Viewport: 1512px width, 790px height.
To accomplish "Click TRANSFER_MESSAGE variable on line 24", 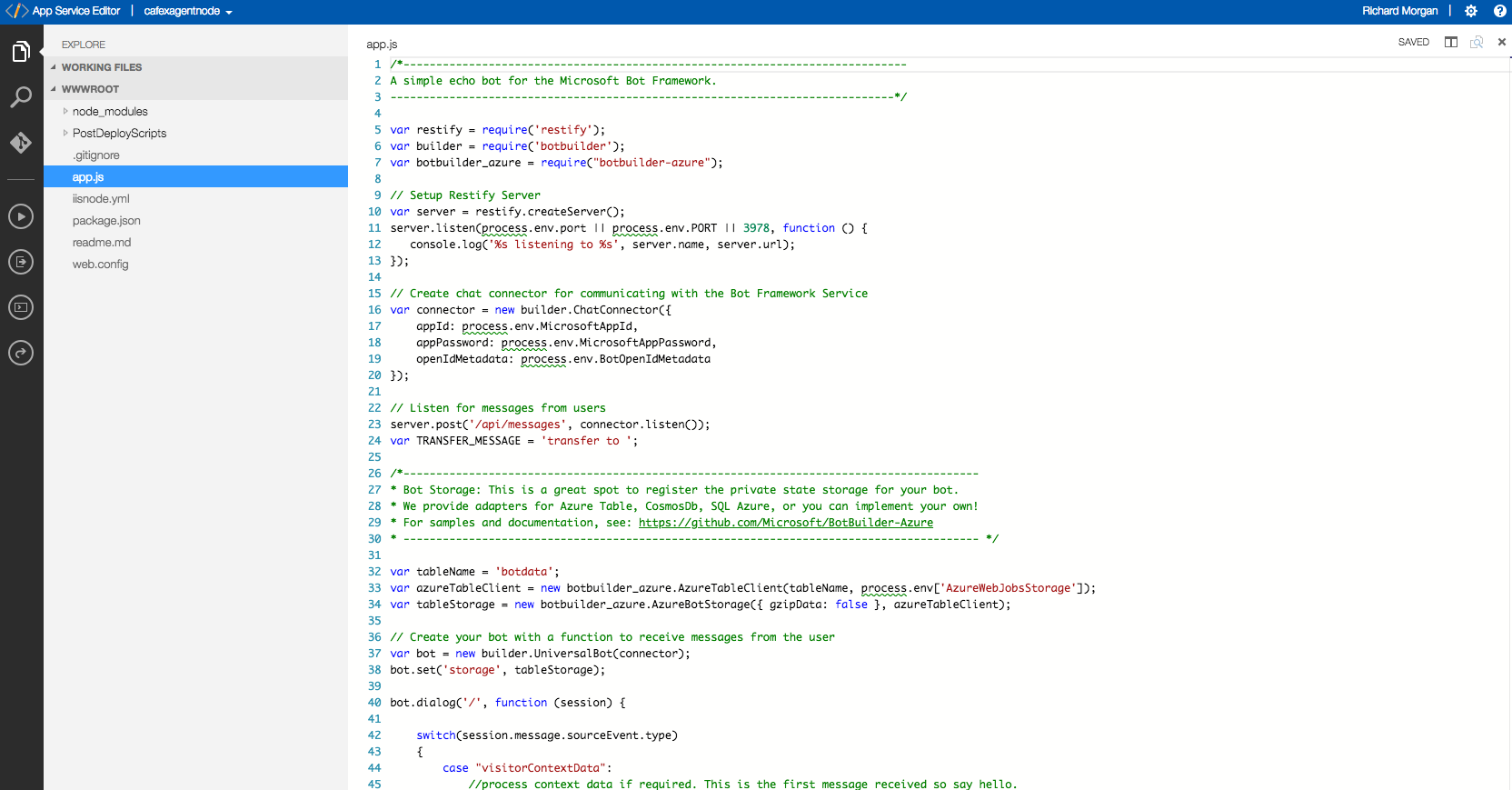I will [469, 440].
